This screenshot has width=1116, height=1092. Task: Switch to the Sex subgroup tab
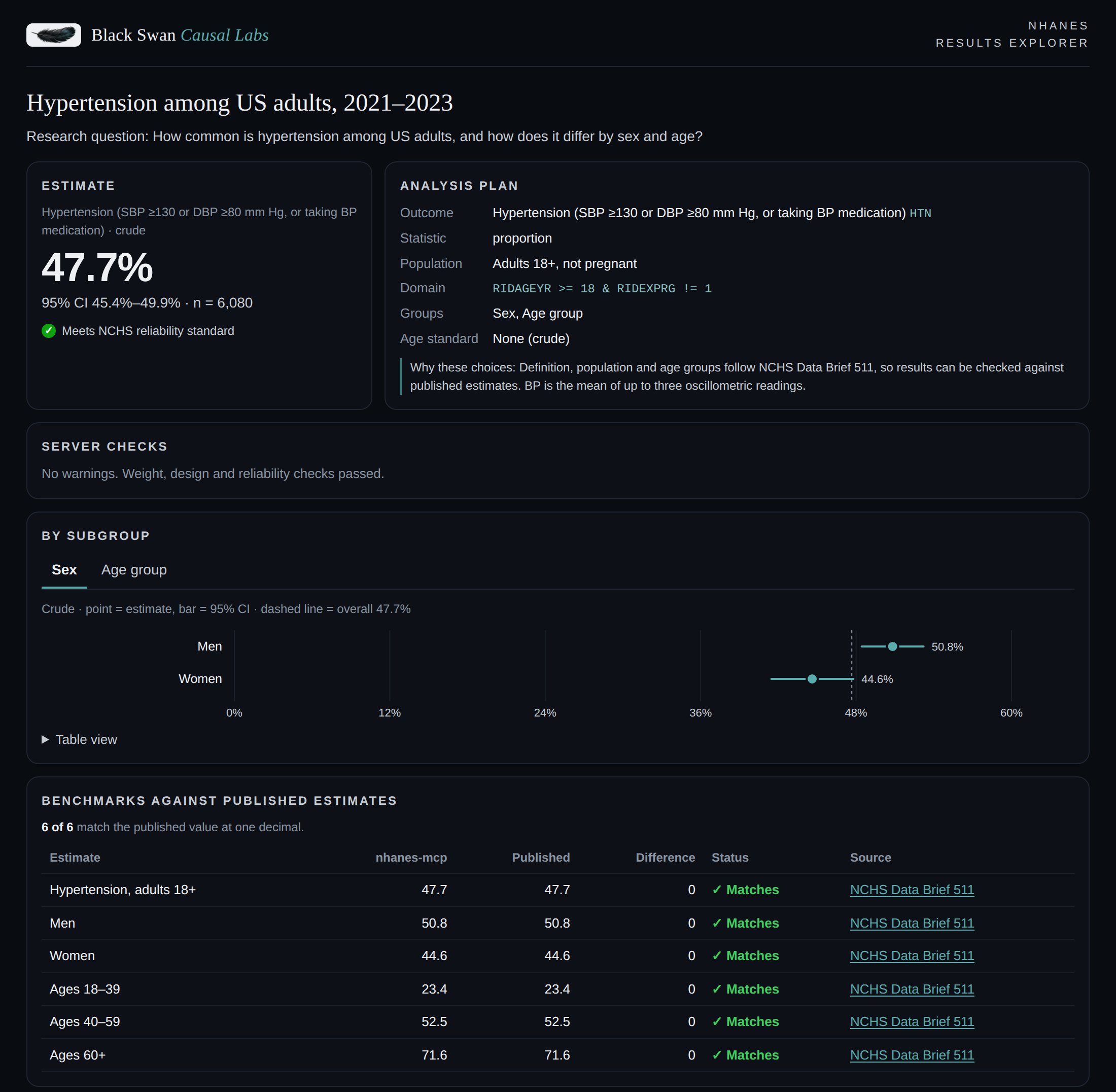pos(64,569)
